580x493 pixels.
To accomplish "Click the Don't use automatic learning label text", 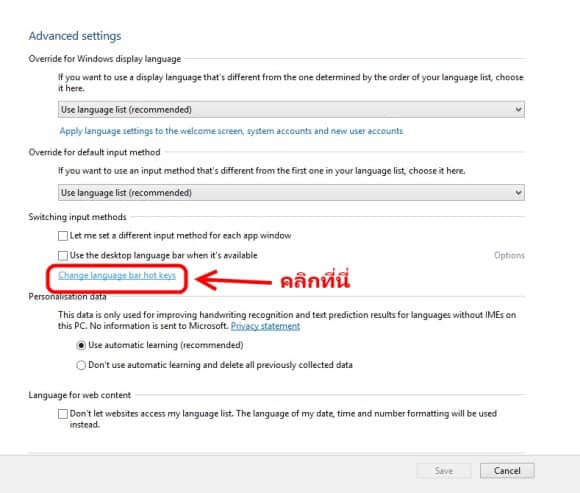I will (220, 365).
